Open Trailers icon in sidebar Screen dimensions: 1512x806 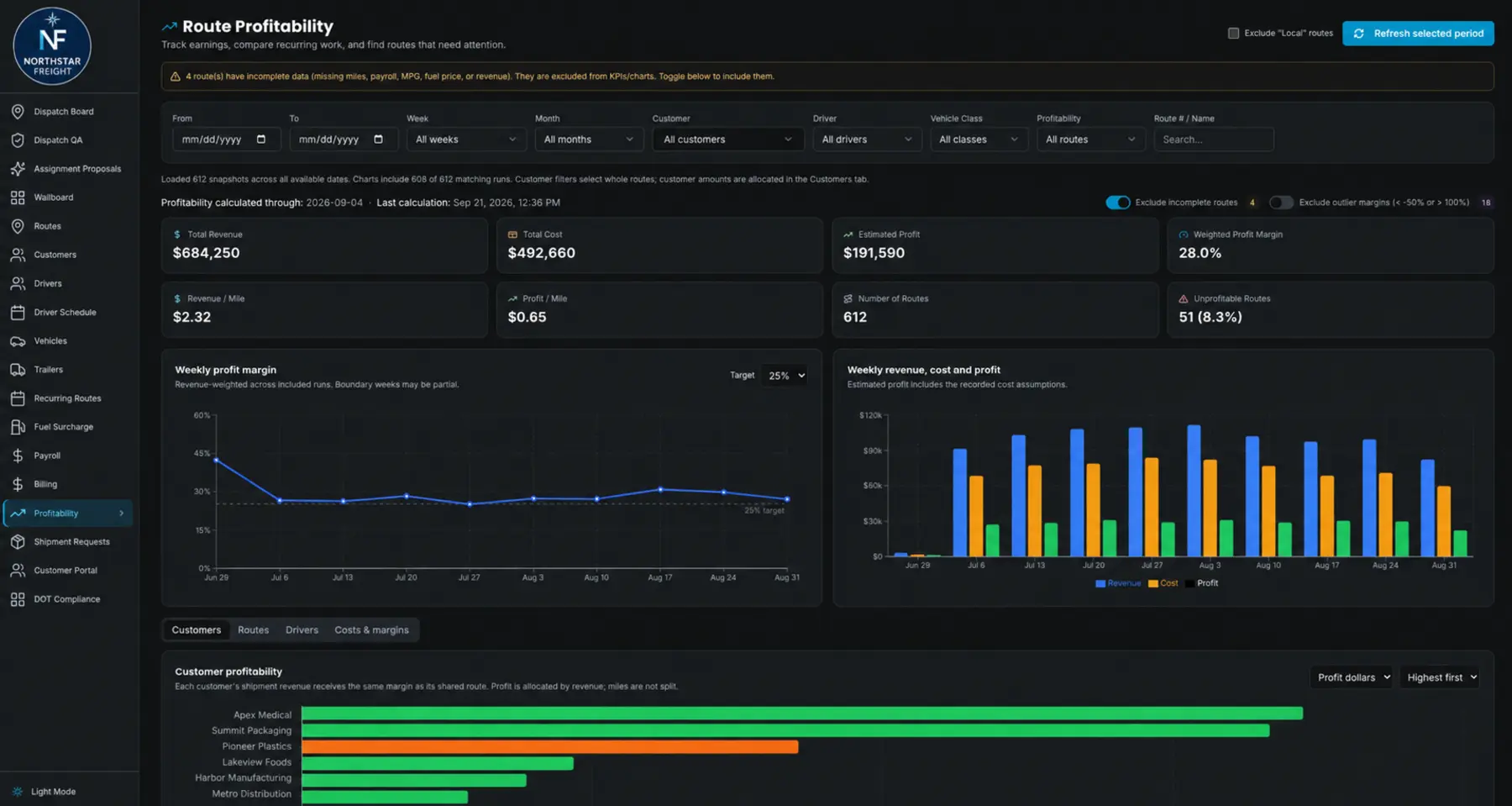point(18,369)
